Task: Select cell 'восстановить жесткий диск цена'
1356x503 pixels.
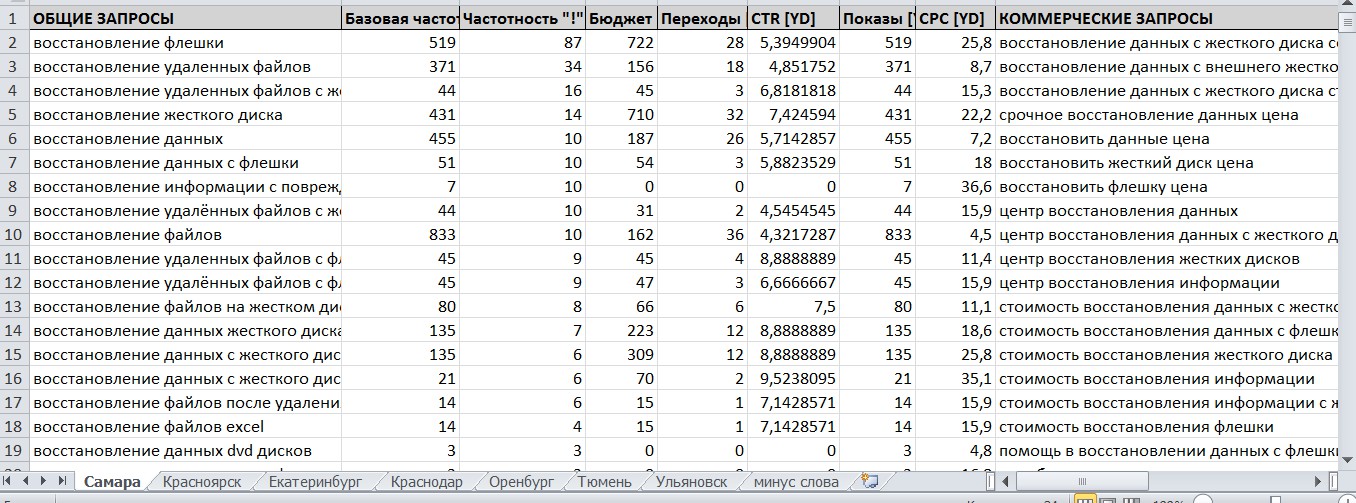Action: coord(1168,162)
